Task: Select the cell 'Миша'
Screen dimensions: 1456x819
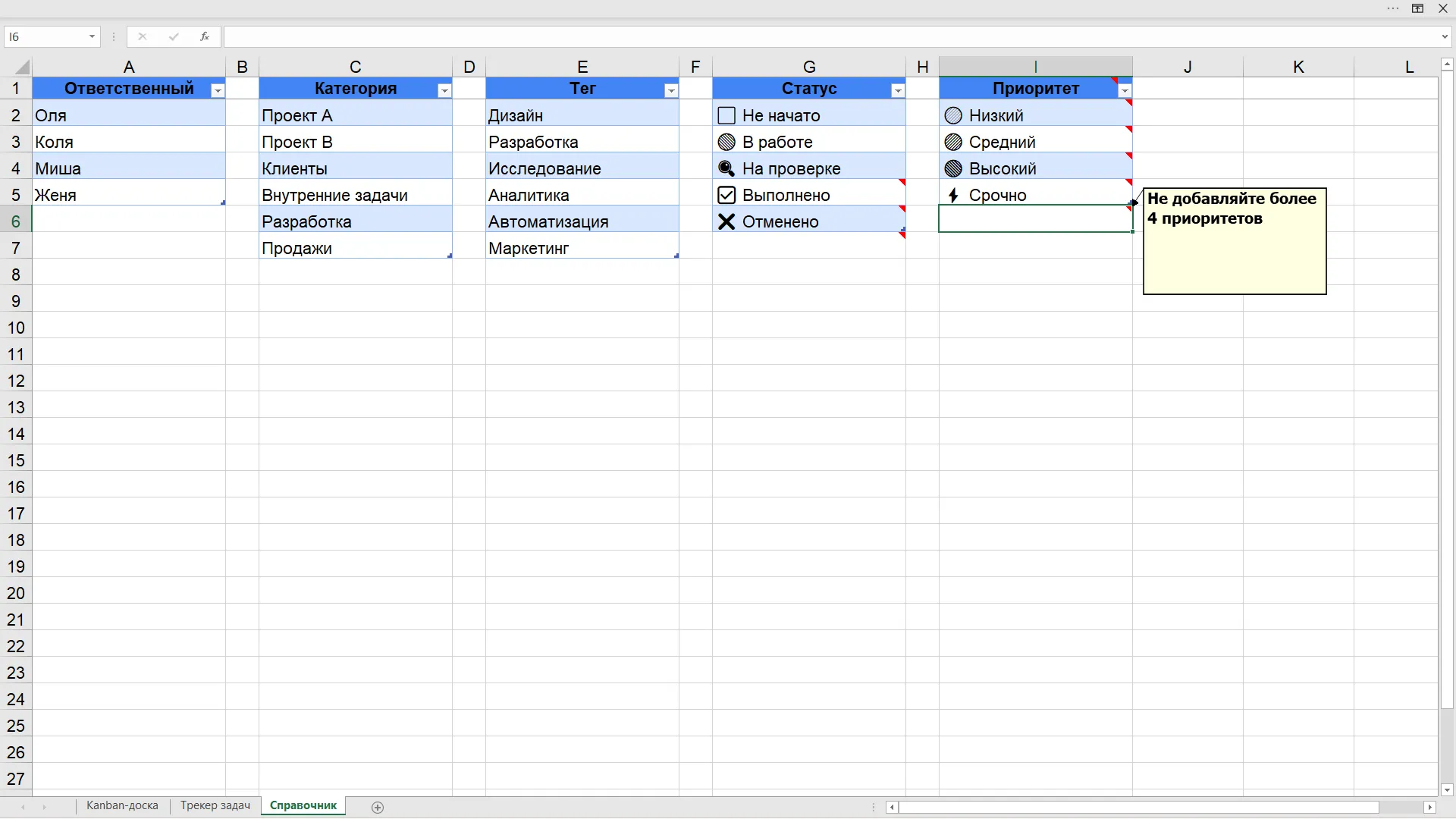Action: tap(129, 168)
